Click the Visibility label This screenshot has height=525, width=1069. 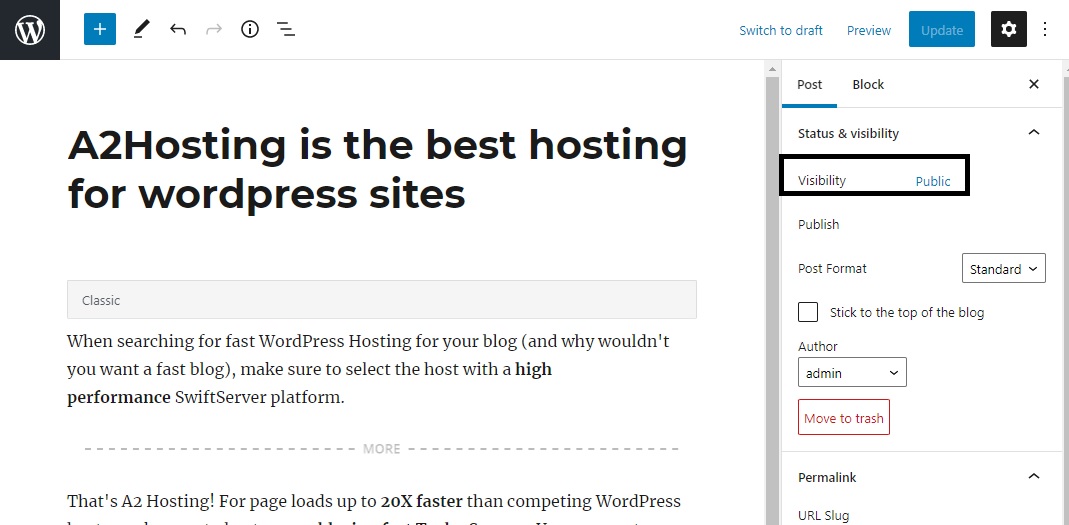point(822,181)
